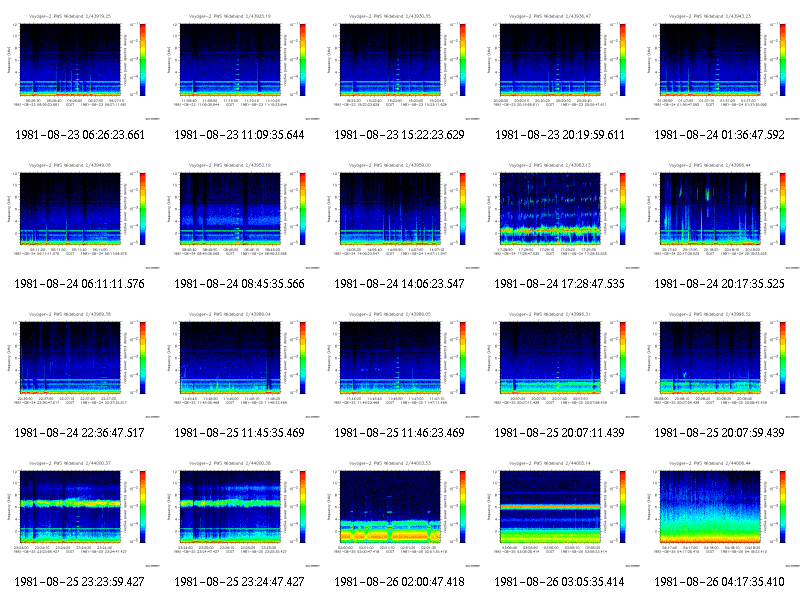Viewport: 800px width, 596px height.
Task: Click caption text 1981-08-24 01:36:47.592
Action: pyautogui.click(x=719, y=135)
